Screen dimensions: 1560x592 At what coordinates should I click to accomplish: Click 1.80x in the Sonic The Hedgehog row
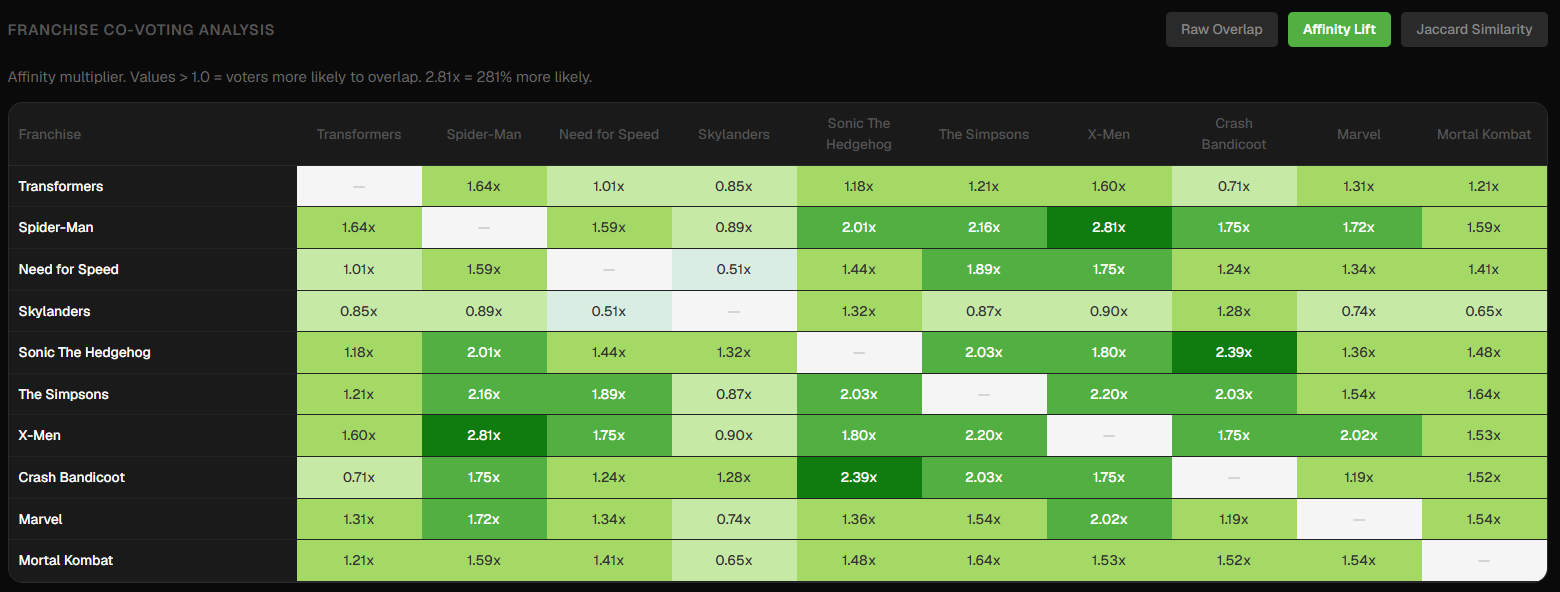point(1109,353)
